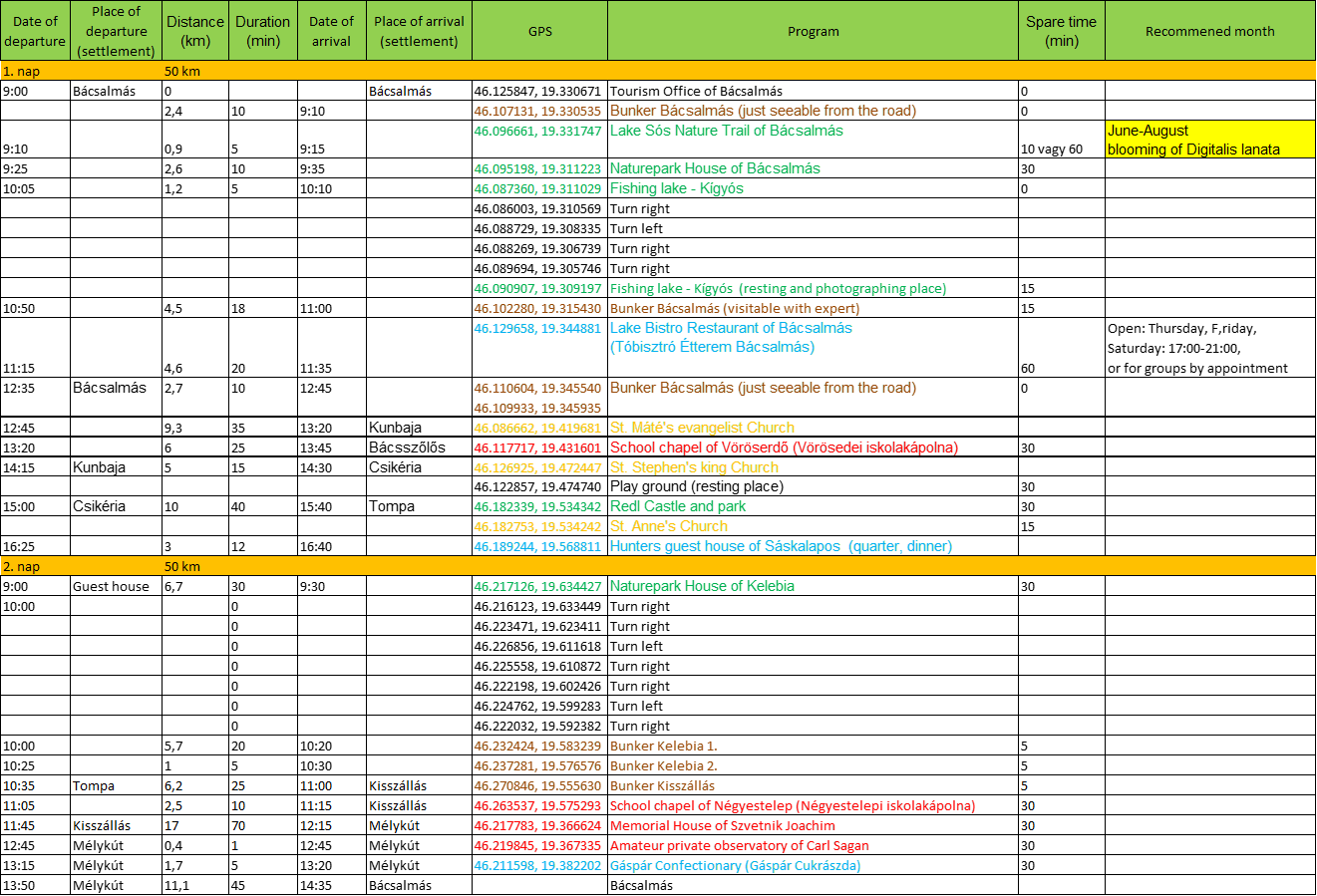This screenshot has width=1317, height=896.
Task: Click the Recommened month header cell
Action: 1209,31
